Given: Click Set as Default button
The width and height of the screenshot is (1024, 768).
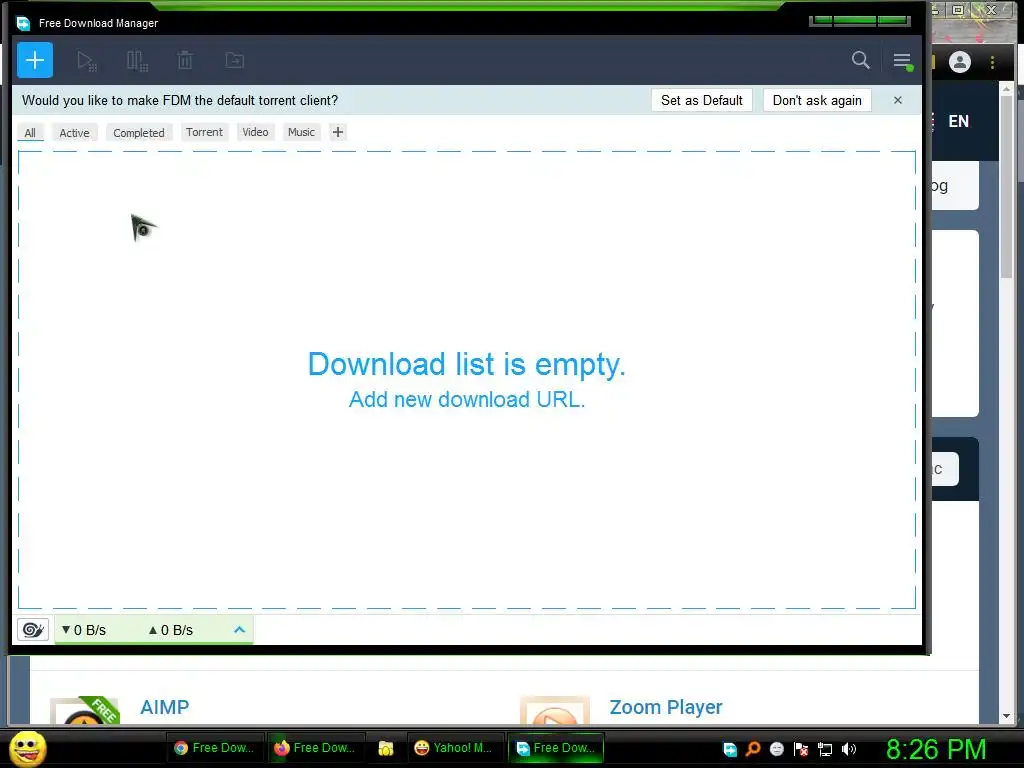Looking at the screenshot, I should tap(701, 101).
